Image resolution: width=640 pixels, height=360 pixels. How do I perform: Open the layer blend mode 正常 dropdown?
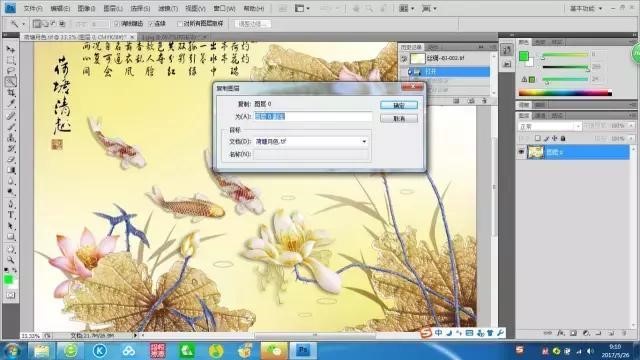pos(549,127)
